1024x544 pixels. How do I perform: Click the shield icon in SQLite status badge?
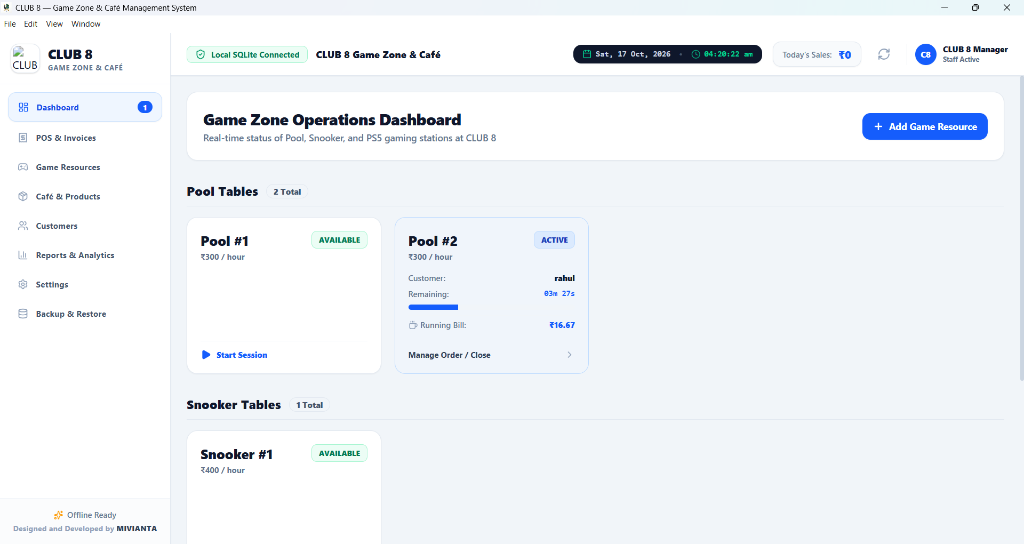tap(200, 55)
